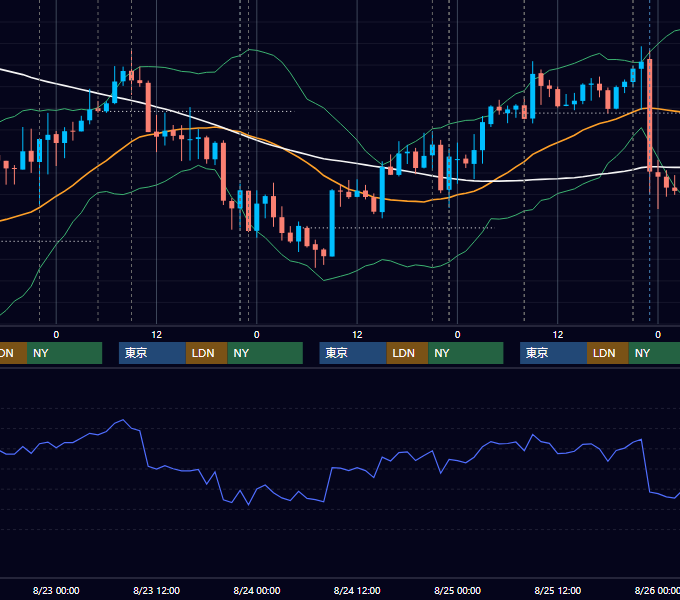Click the LDN session block for 8/23
Screen dimensions: 680x600
tap(206, 353)
